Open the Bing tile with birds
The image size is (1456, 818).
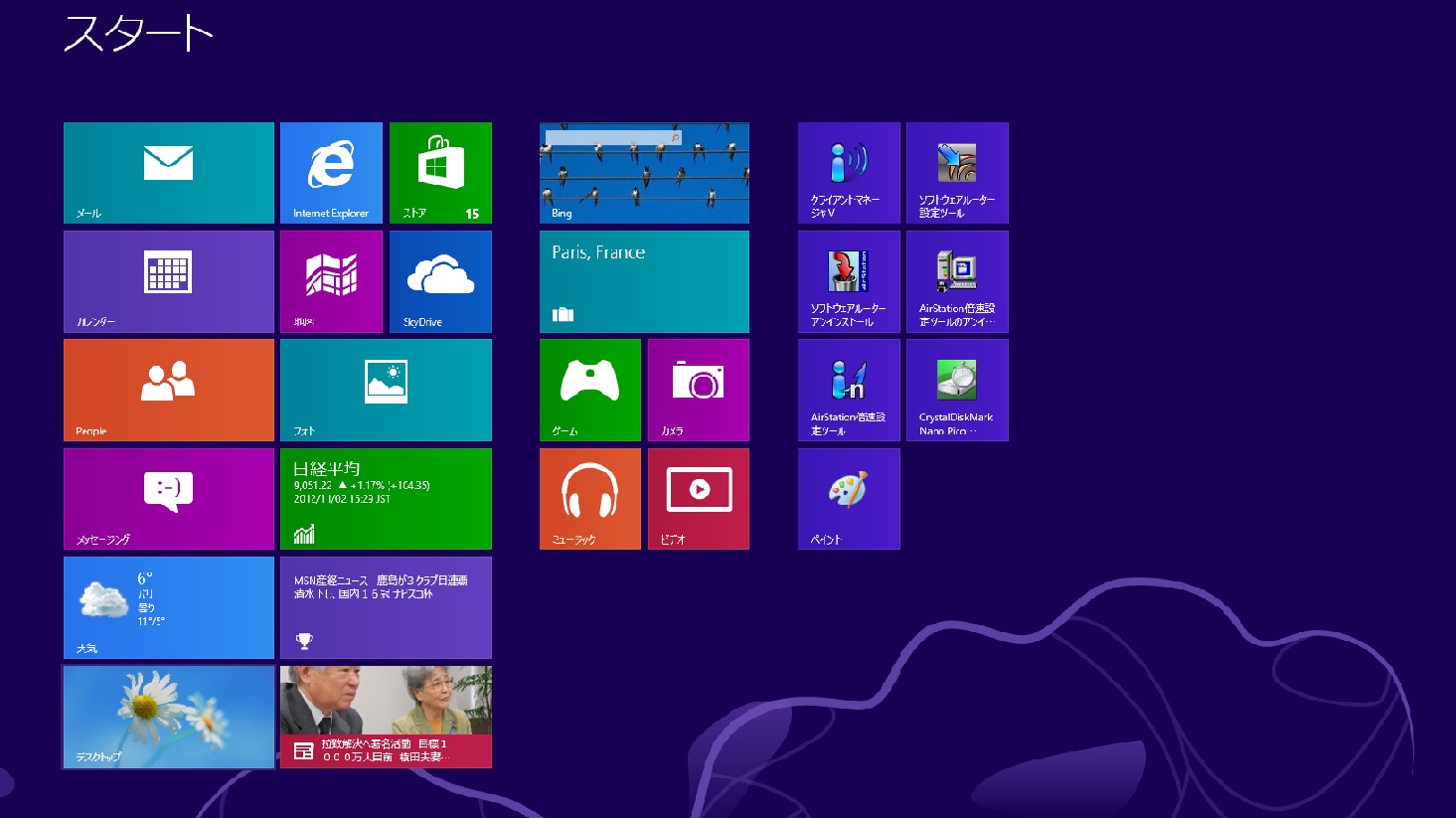[x=644, y=173]
